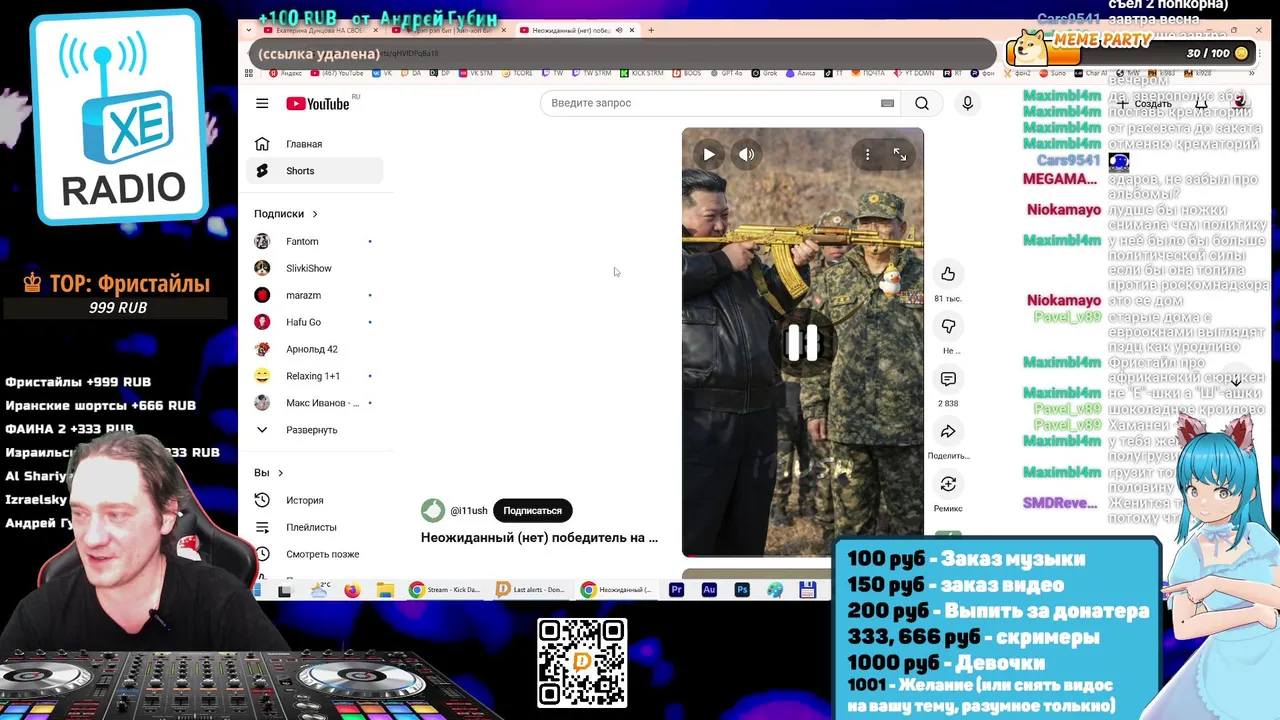Mute the Short with the speaker icon
Viewport: 1280px width, 720px height.
(x=746, y=154)
